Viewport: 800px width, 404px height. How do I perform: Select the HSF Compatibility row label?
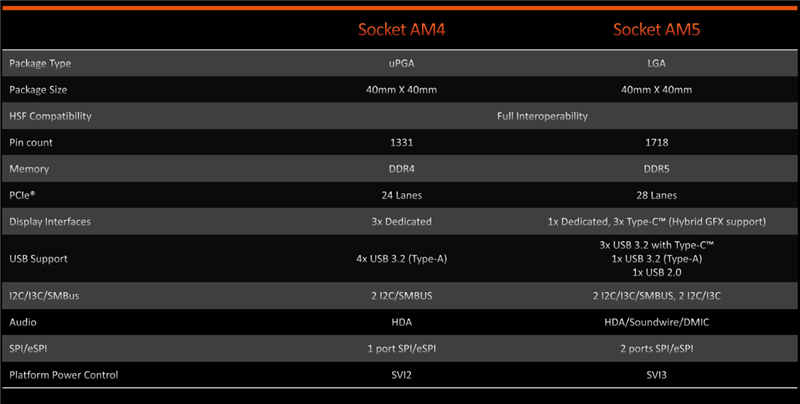pyautogui.click(x=50, y=116)
